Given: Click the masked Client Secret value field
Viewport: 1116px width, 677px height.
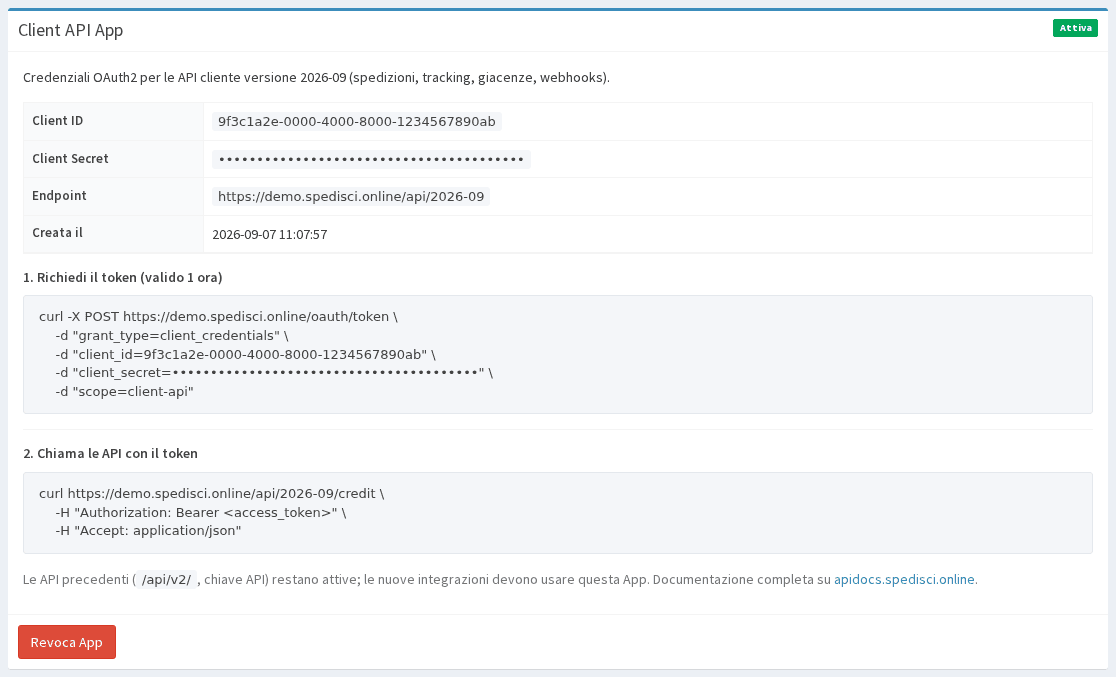Looking at the screenshot, I should (x=371, y=159).
